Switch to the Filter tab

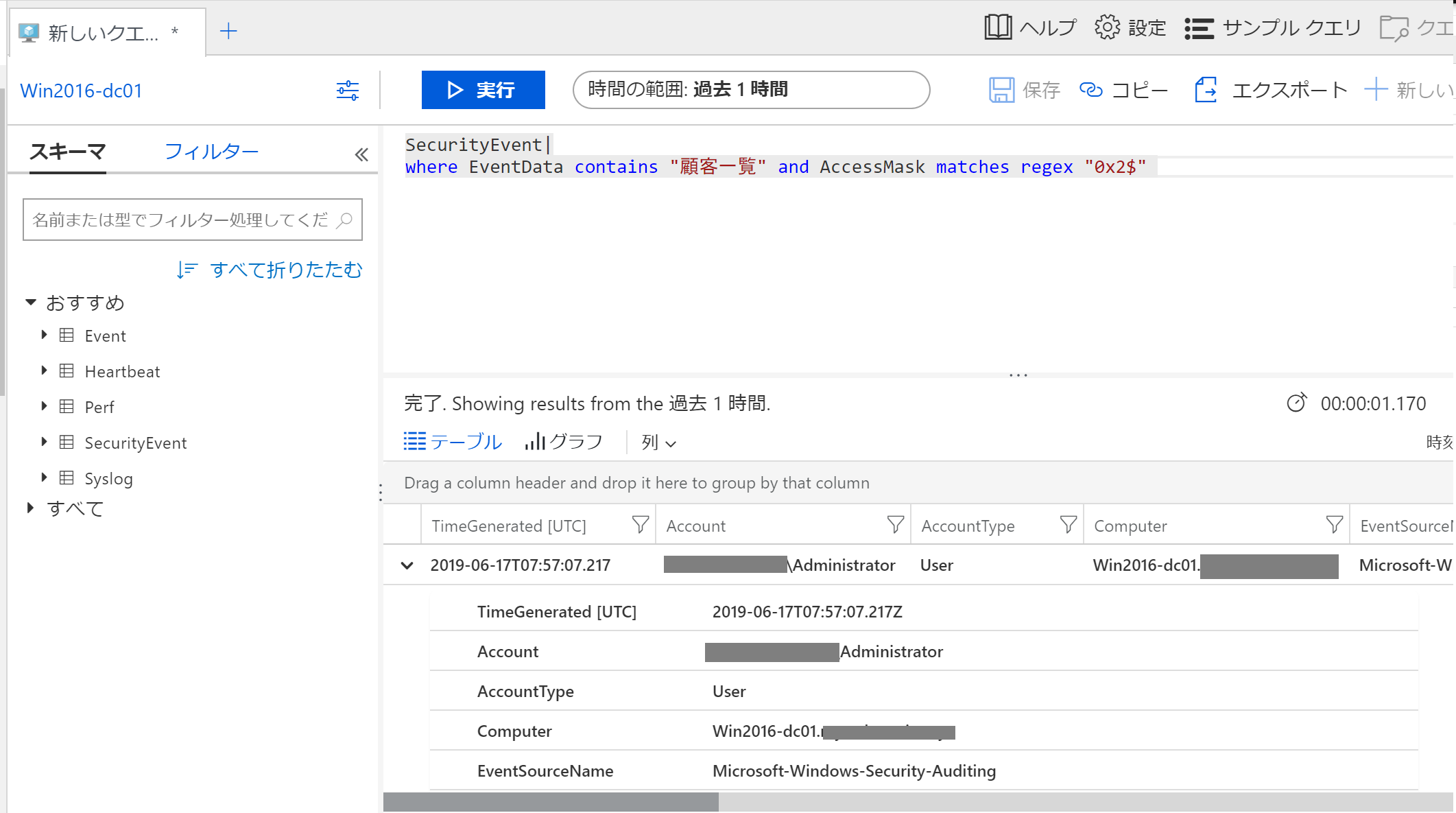coord(211,151)
